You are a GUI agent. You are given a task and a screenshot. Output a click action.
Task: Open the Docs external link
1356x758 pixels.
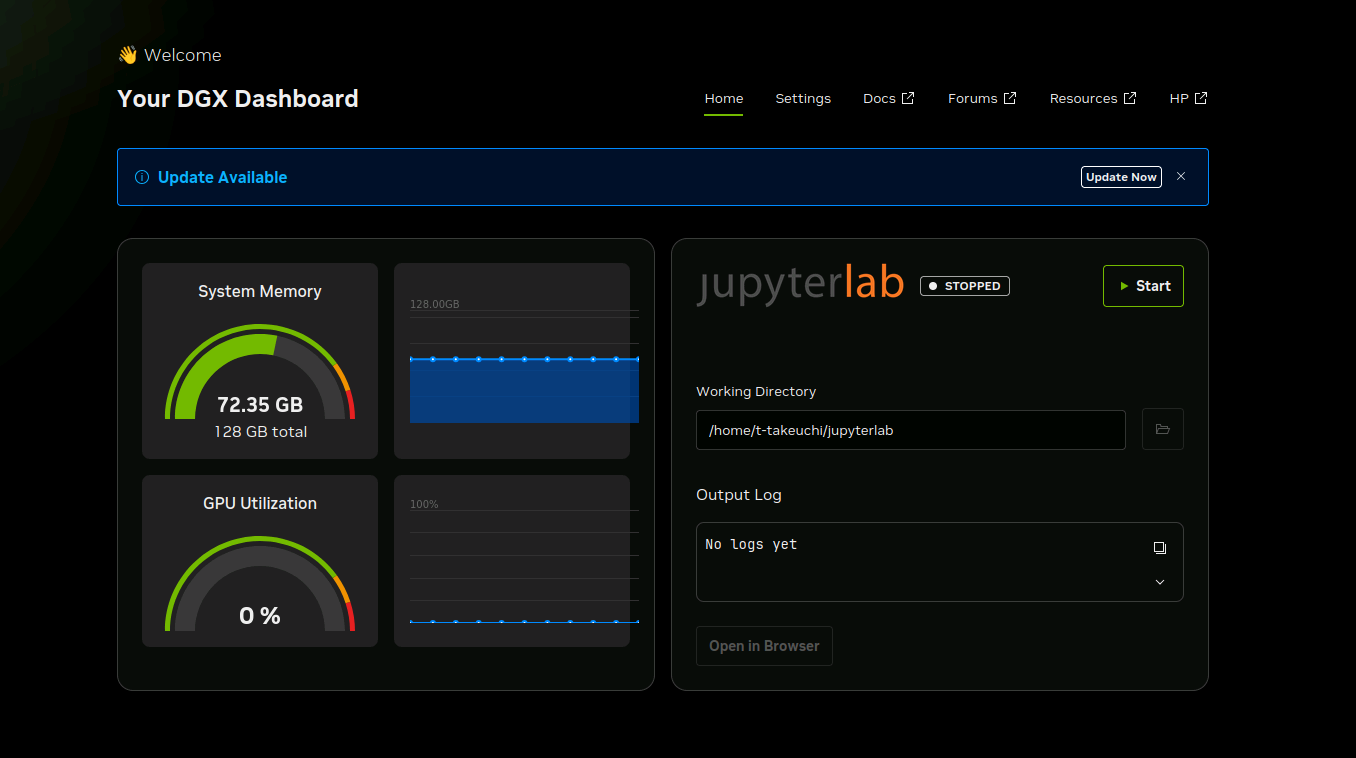pos(888,98)
